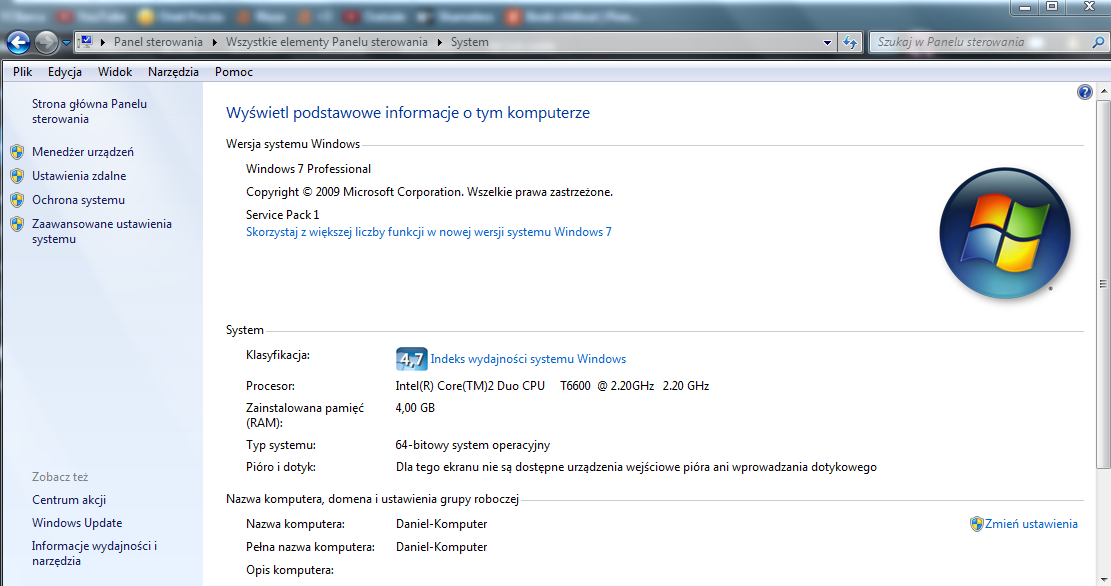This screenshot has width=1111, height=586.
Task: Click the pen and touch availability text
Action: click(x=636, y=467)
